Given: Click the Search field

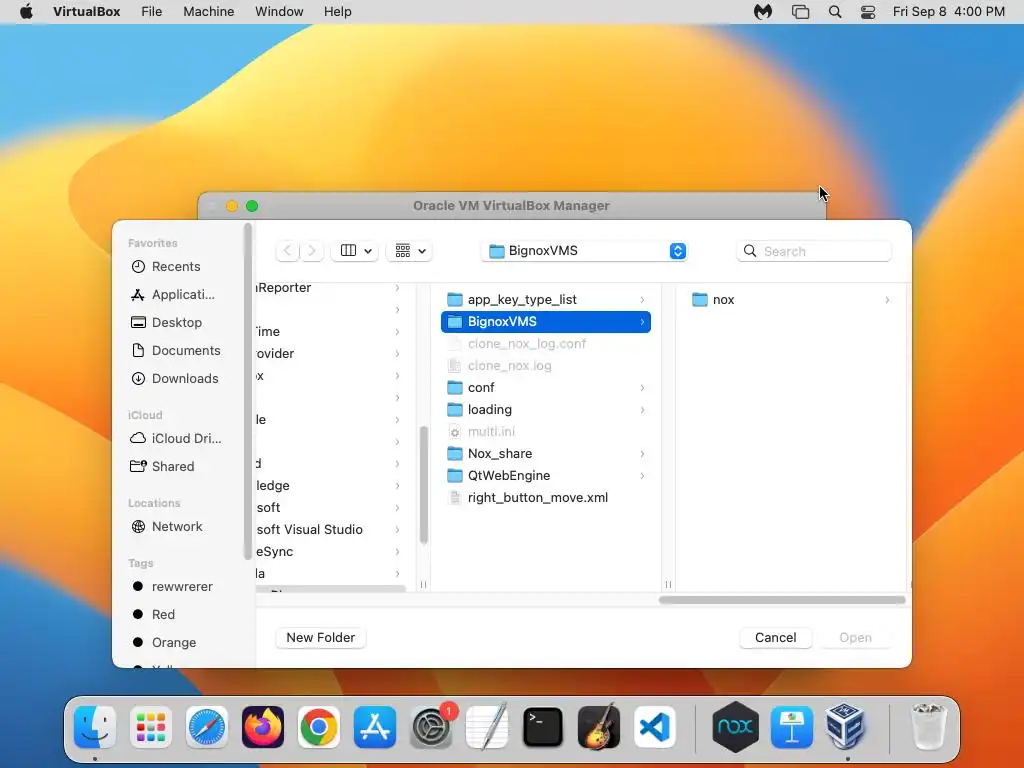Looking at the screenshot, I should coord(814,251).
